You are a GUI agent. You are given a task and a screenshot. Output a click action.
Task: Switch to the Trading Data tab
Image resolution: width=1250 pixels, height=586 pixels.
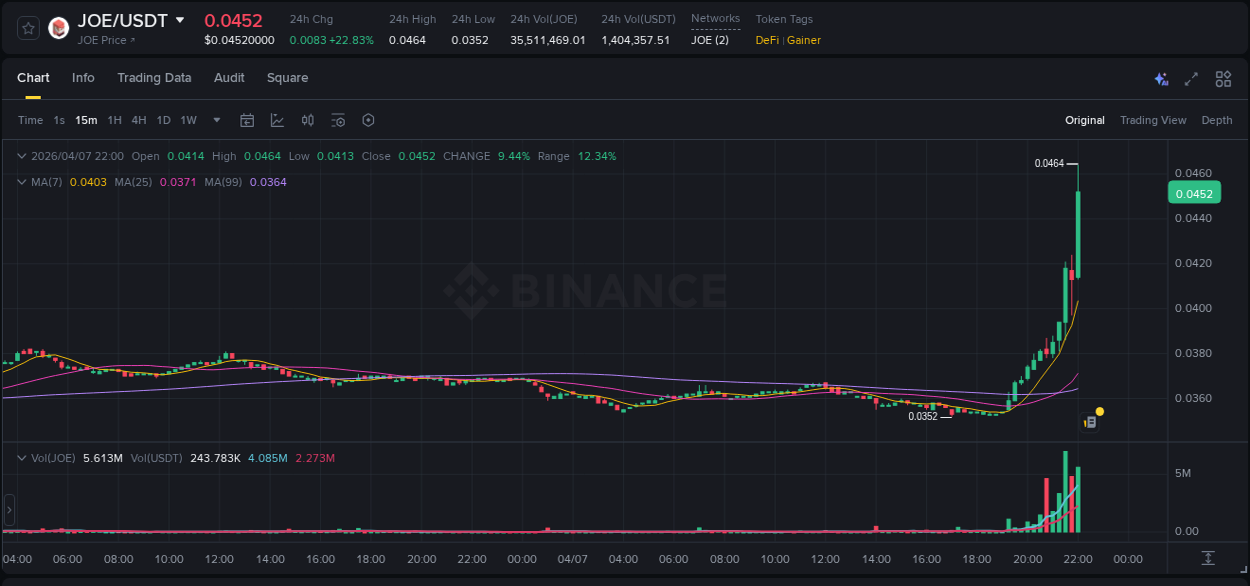click(154, 78)
